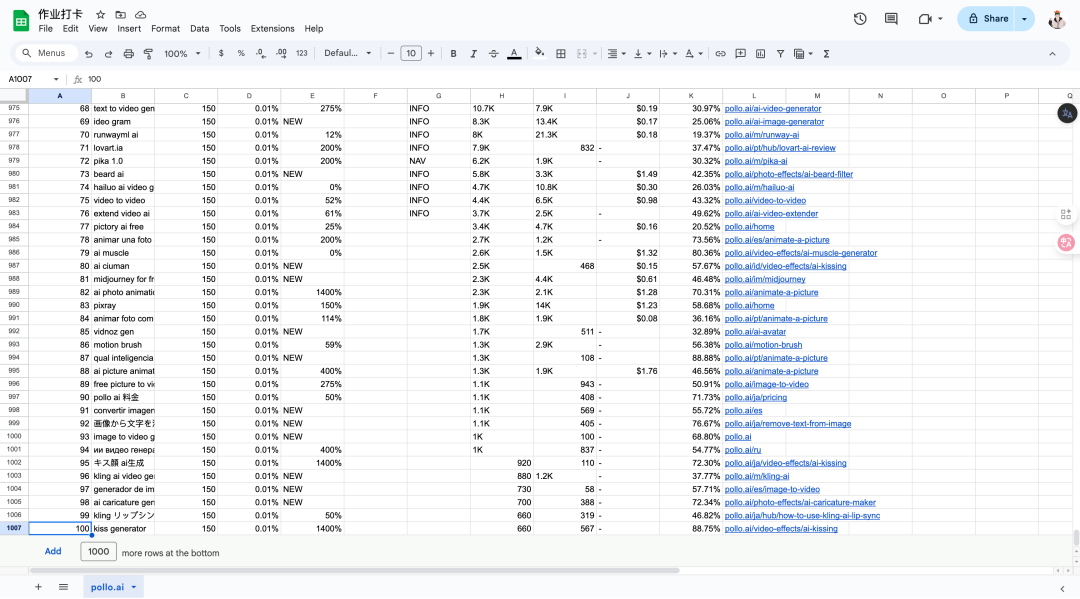
Task: Toggle strikethrough formatting
Action: pos(493,54)
